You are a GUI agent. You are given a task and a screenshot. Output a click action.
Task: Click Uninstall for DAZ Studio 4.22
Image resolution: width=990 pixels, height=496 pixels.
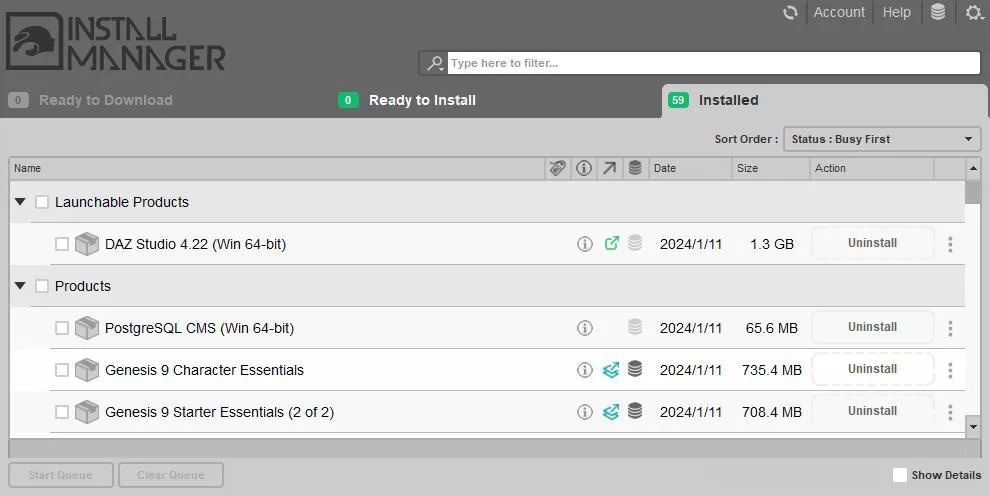(872, 243)
